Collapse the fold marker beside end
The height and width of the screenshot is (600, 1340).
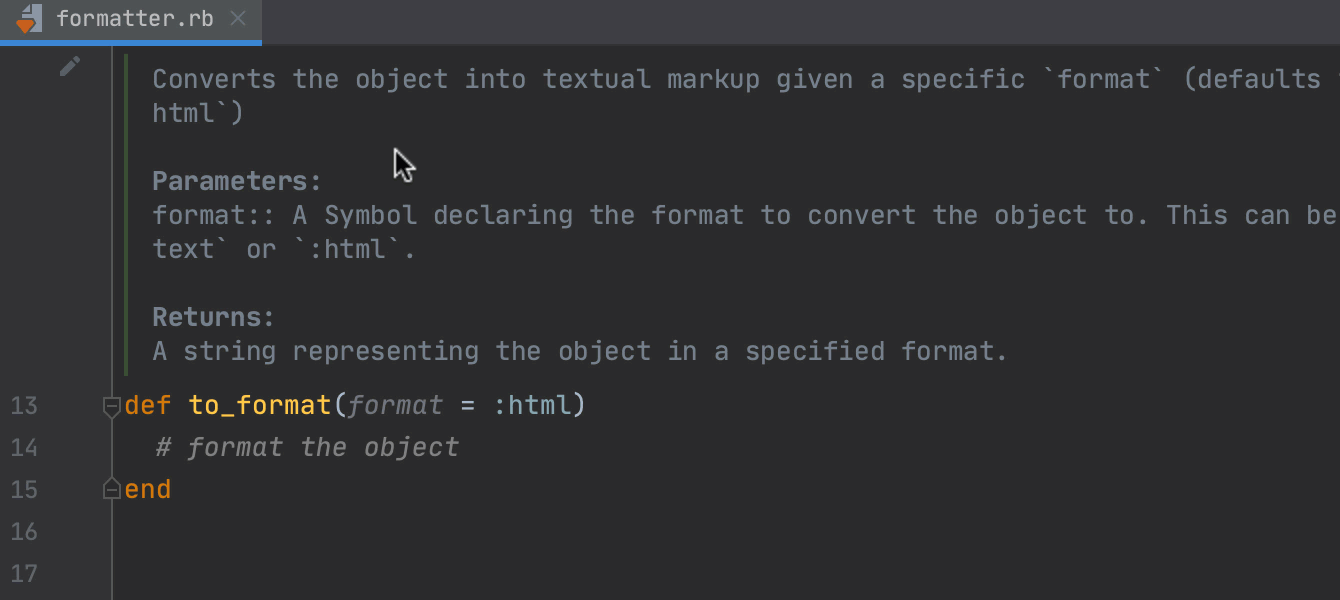pyautogui.click(x=112, y=489)
